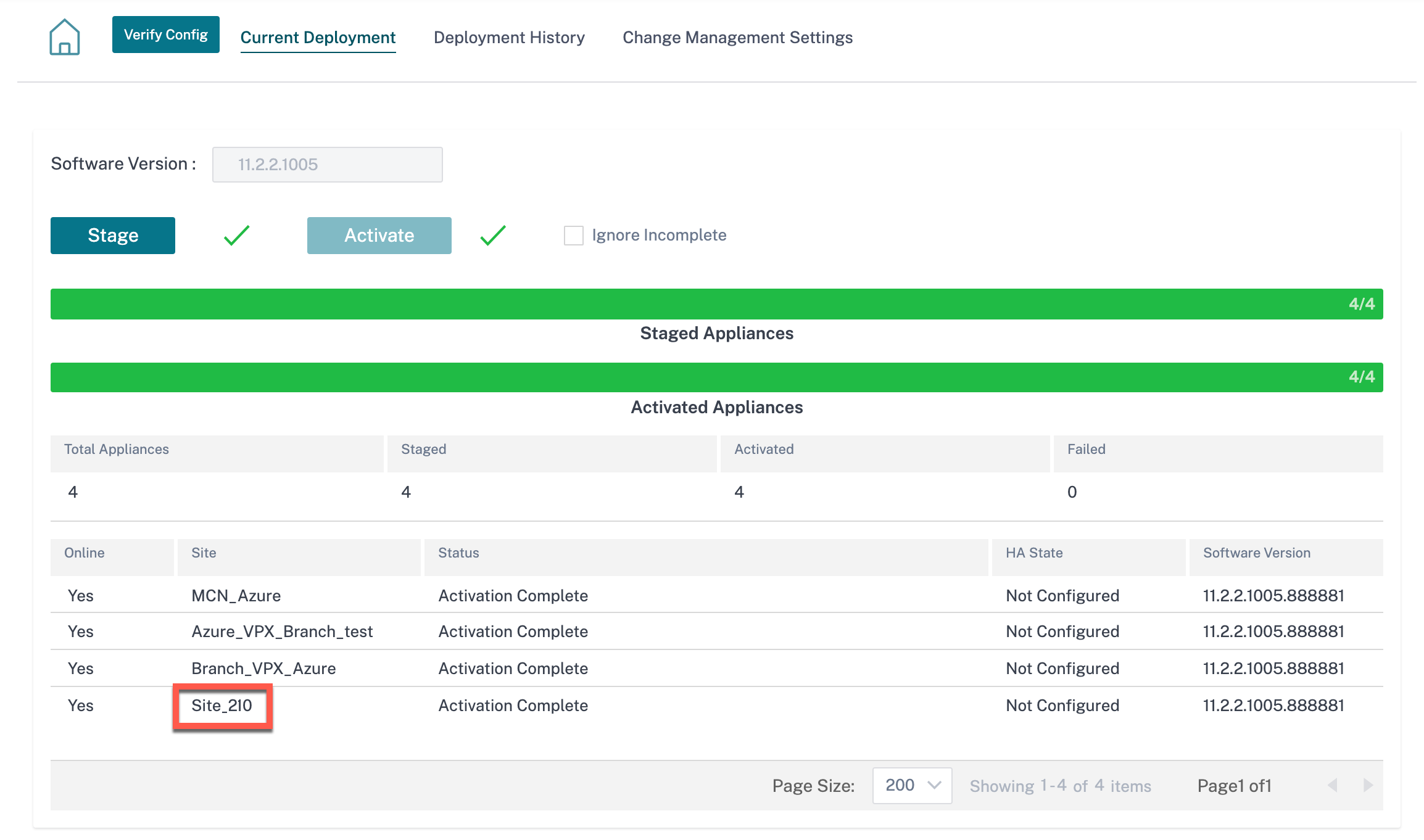Enable the Ignore Incomplete checkbox

click(574, 235)
